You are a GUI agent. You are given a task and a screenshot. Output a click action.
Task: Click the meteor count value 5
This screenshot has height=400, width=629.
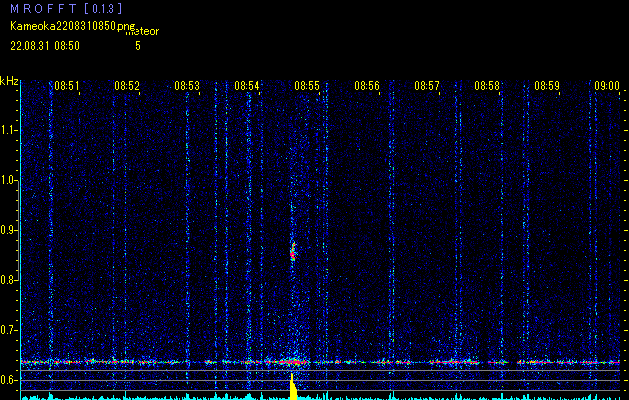pyautogui.click(x=138, y=46)
